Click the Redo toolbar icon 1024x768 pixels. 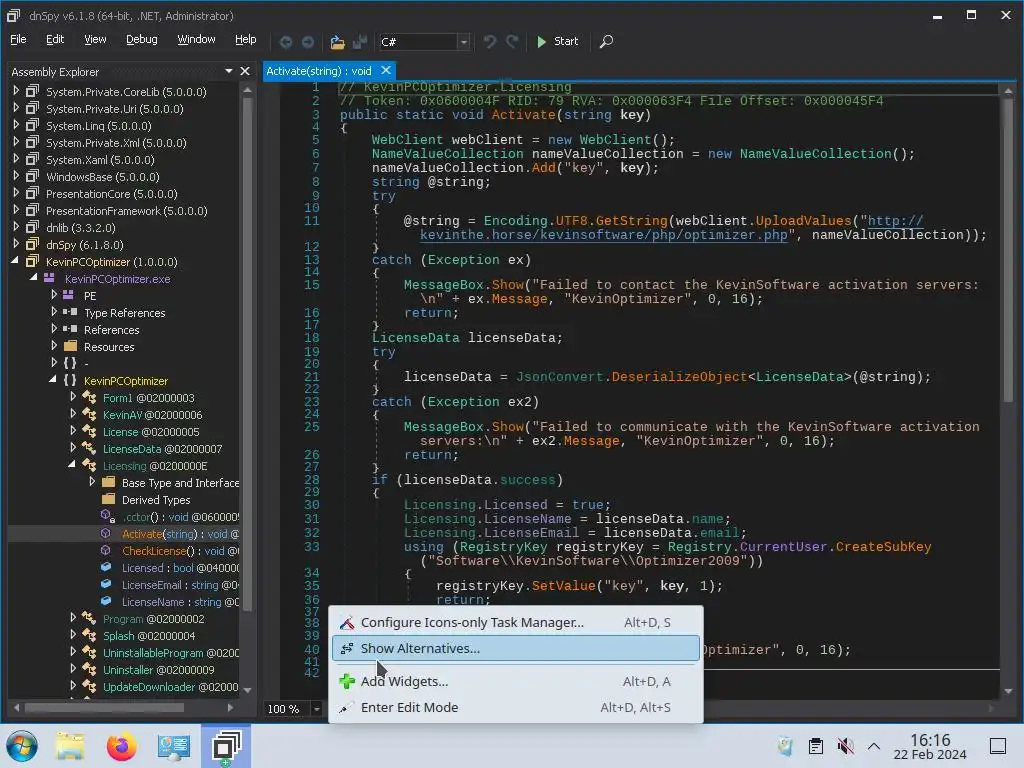512,42
